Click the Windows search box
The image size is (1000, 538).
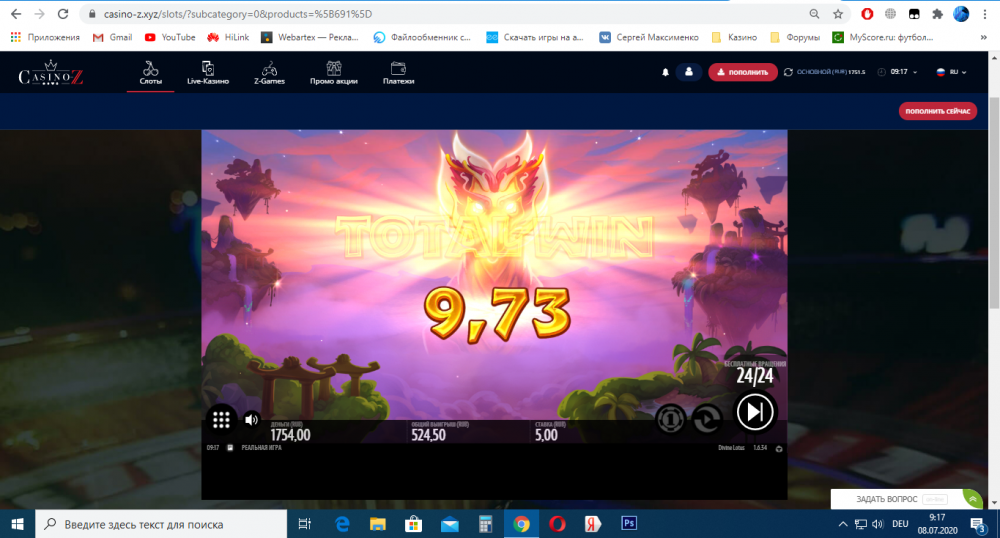click(161, 524)
